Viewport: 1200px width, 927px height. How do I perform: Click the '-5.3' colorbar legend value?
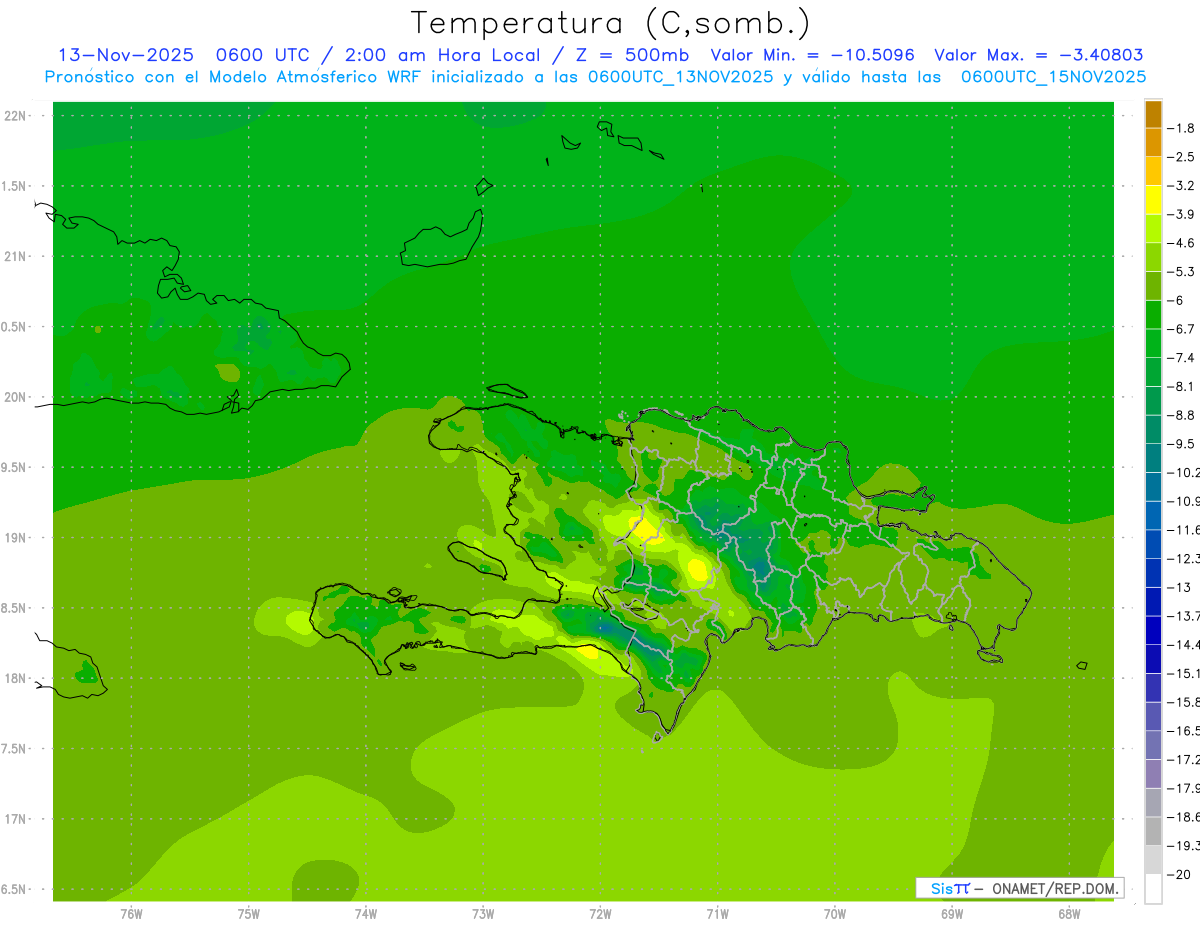pyautogui.click(x=1182, y=271)
